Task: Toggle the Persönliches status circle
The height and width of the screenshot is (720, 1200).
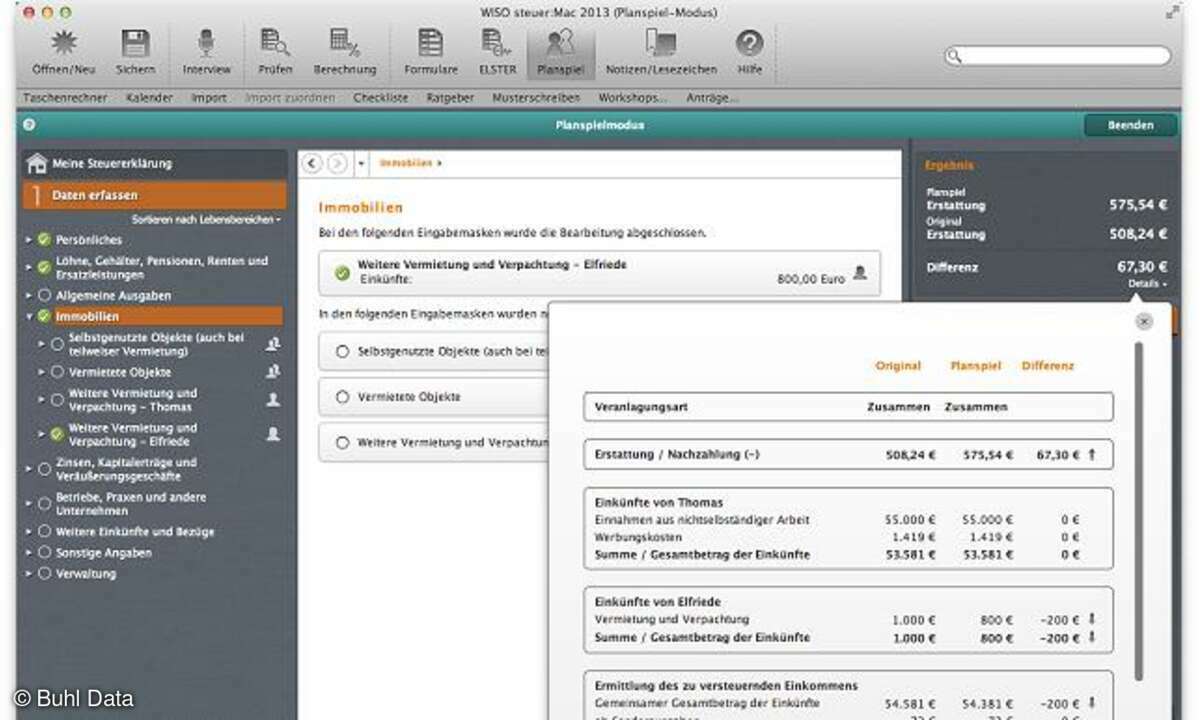Action: pyautogui.click(x=44, y=240)
